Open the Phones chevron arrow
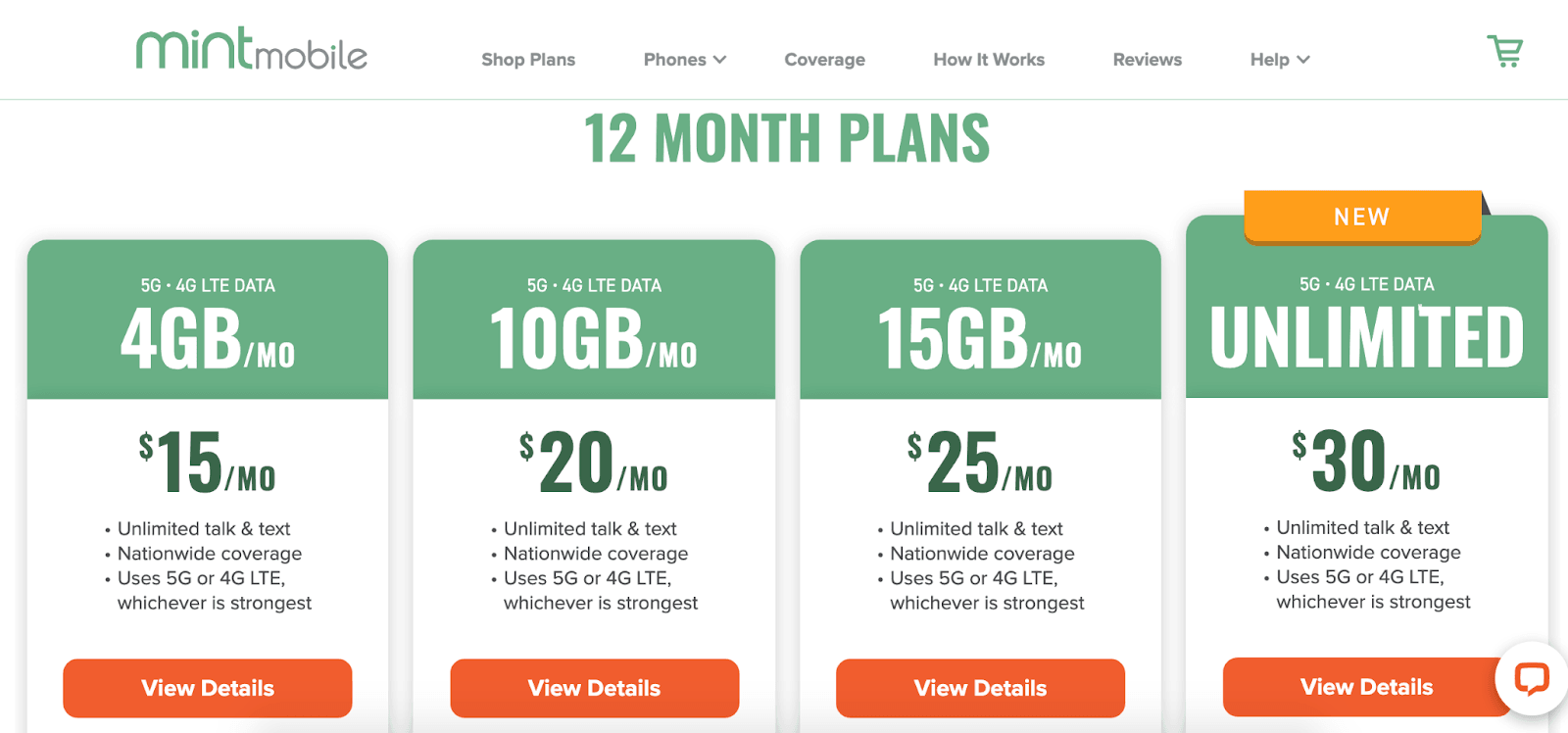The width and height of the screenshot is (1568, 733). pyautogui.click(x=720, y=59)
